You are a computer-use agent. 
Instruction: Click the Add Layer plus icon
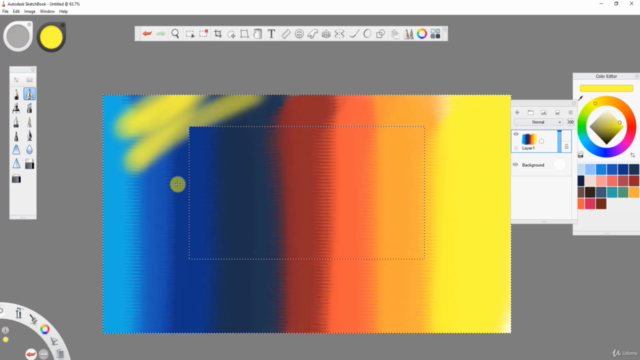[517, 112]
